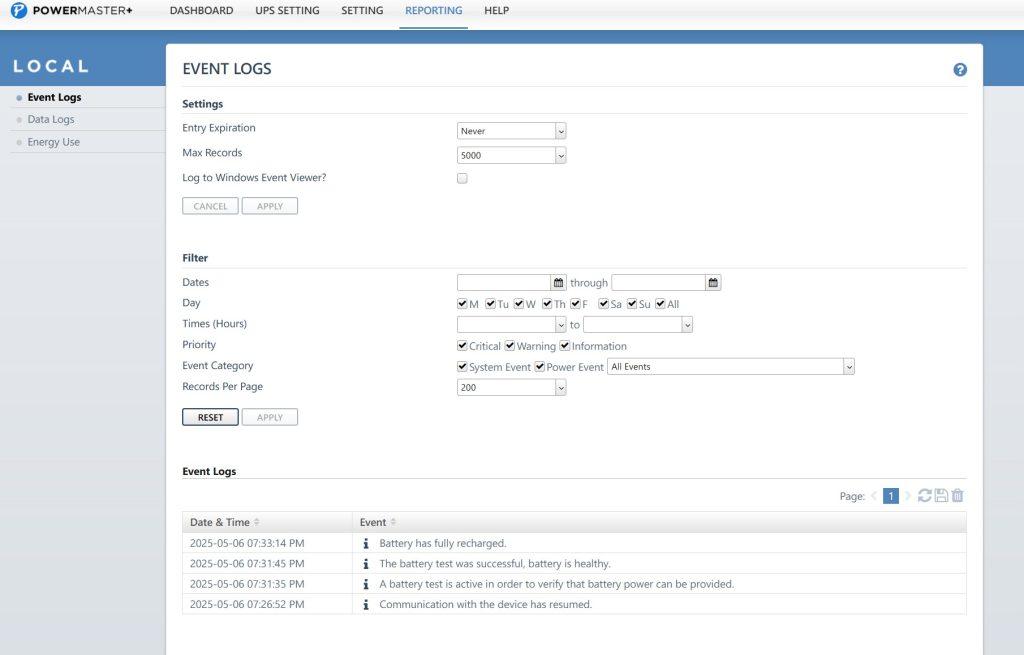Select Data Logs in sidebar
1024x655 pixels.
coord(51,120)
